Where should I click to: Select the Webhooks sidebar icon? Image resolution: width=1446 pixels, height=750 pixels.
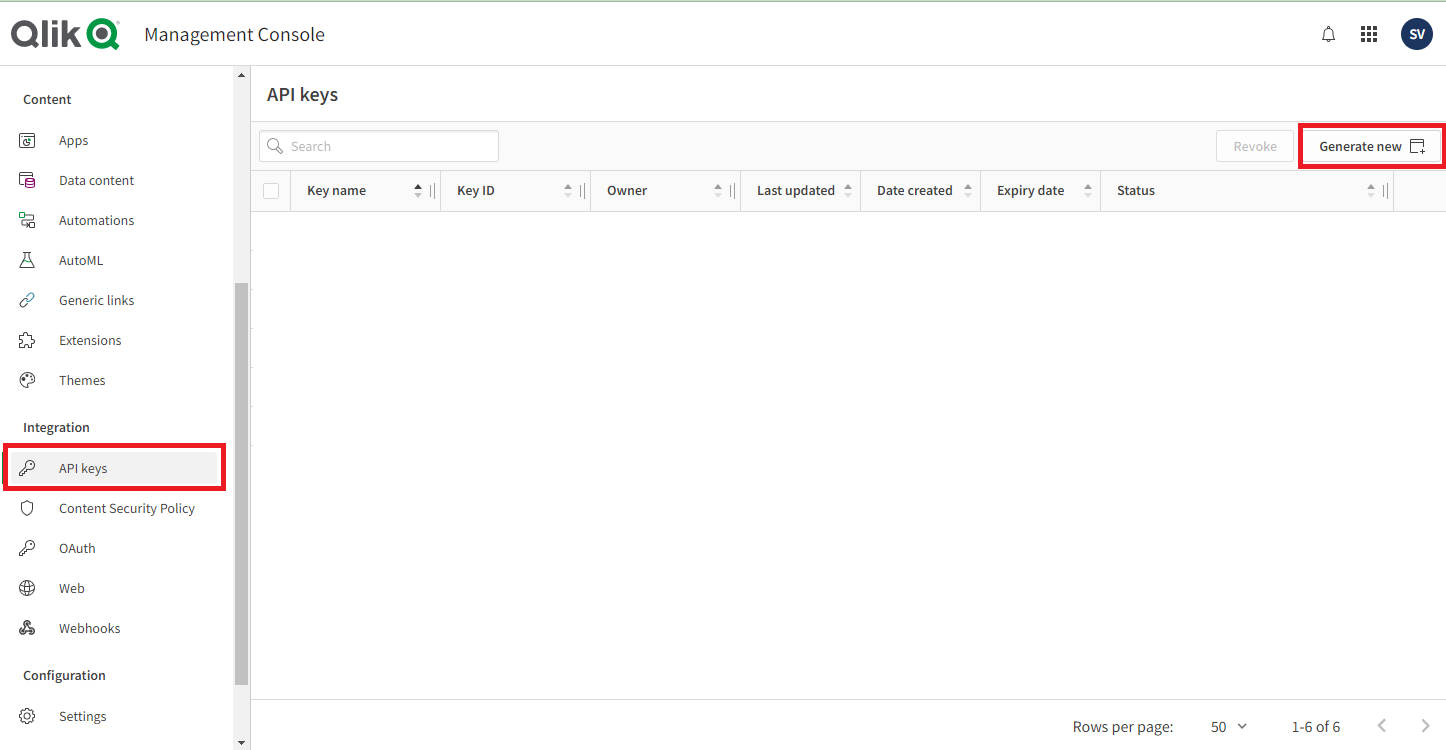(27, 628)
